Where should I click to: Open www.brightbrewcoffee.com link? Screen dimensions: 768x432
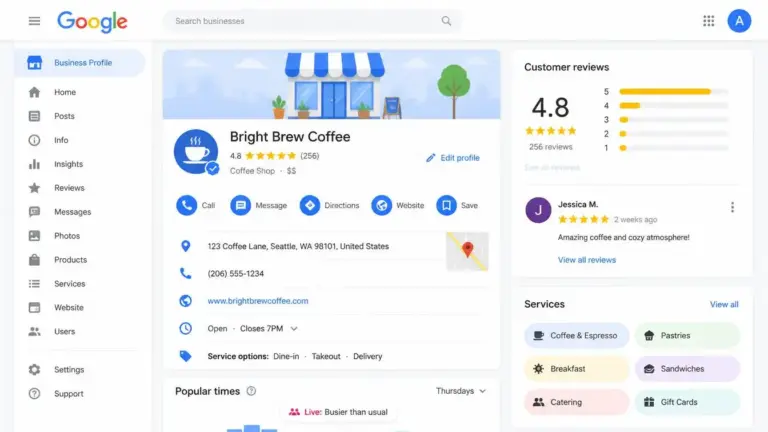(258, 301)
